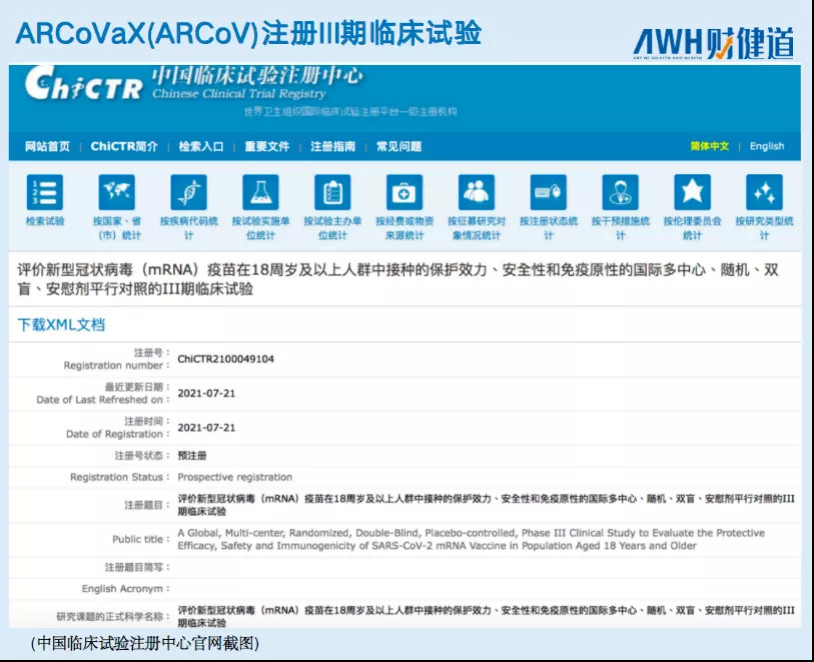814x662 pixels.
Task: Click the English public title text
Action: tap(471, 539)
